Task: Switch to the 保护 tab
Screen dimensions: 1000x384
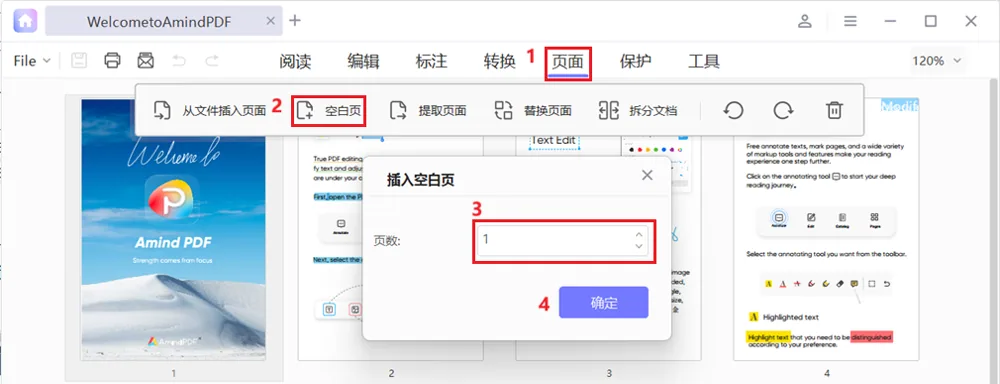Action: [636, 61]
